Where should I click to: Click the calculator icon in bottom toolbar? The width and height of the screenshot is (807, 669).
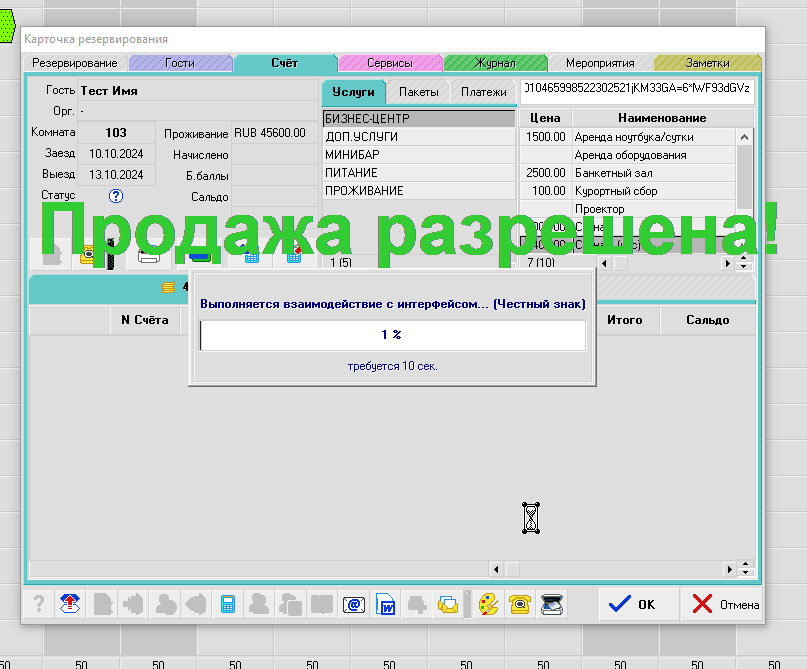click(x=228, y=604)
